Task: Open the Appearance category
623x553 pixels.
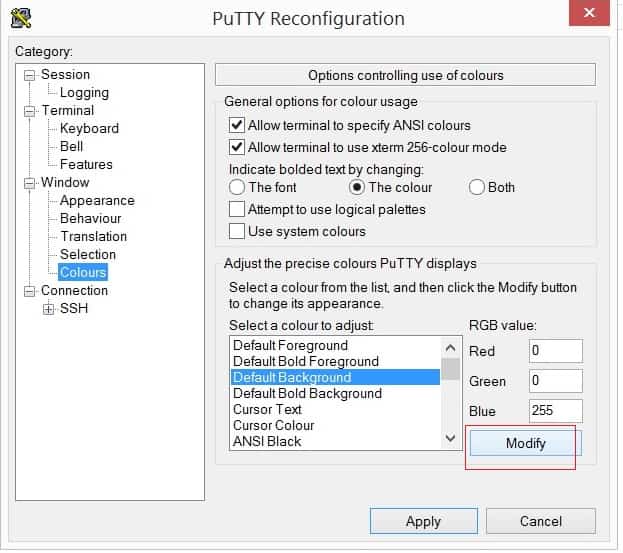Action: point(97,201)
